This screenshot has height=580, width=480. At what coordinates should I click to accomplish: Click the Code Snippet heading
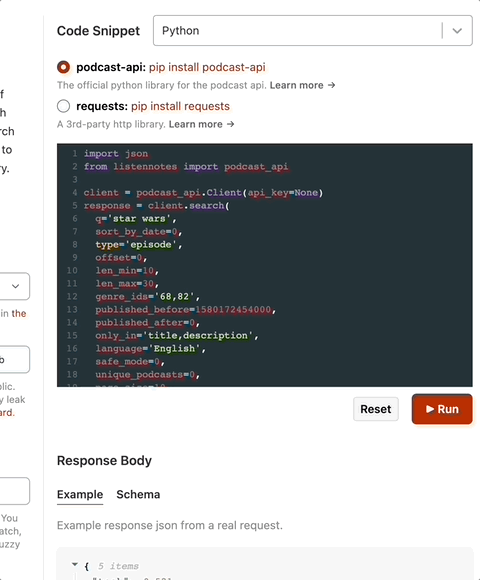point(98,31)
